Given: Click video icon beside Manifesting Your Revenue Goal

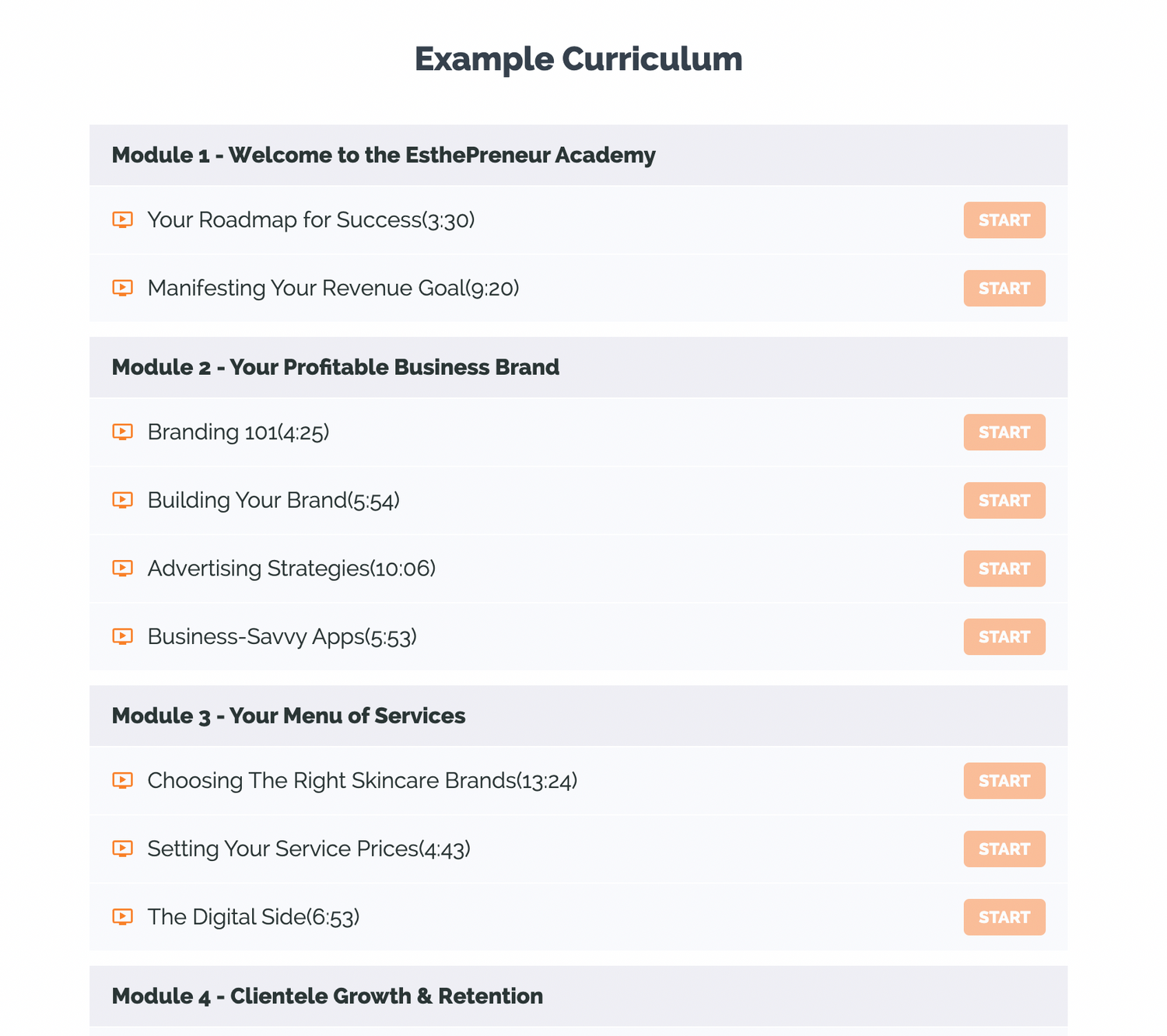Looking at the screenshot, I should click(x=122, y=289).
